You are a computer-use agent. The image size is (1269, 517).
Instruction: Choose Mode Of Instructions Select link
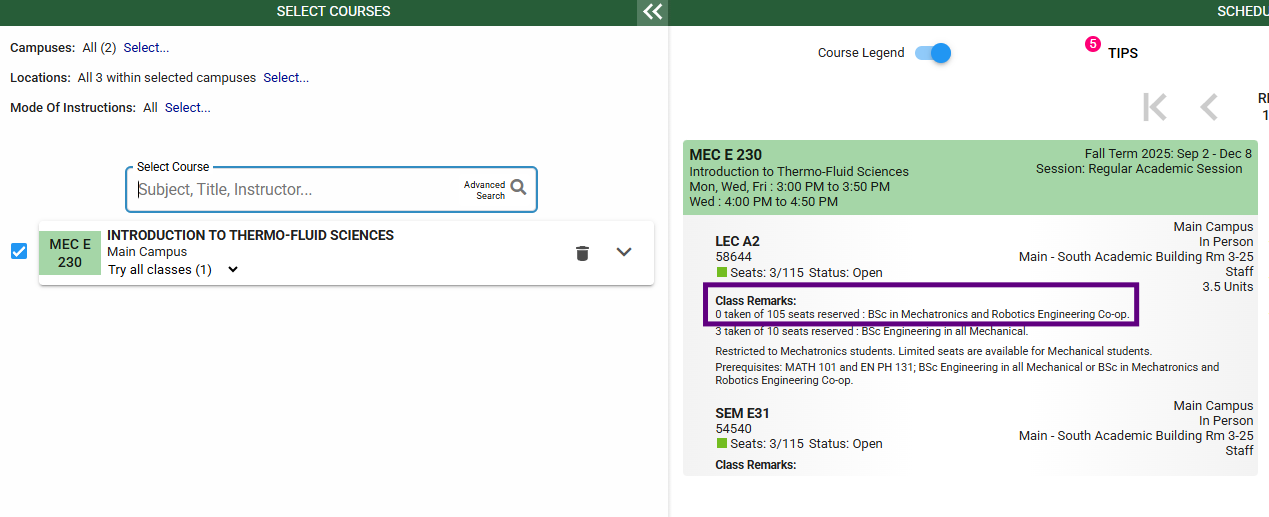[x=187, y=108]
